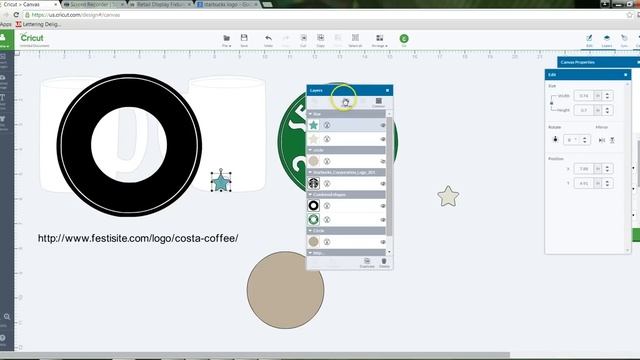Click the mirror horizontal icon
Screen dimensions: 640x360
coord(602,140)
